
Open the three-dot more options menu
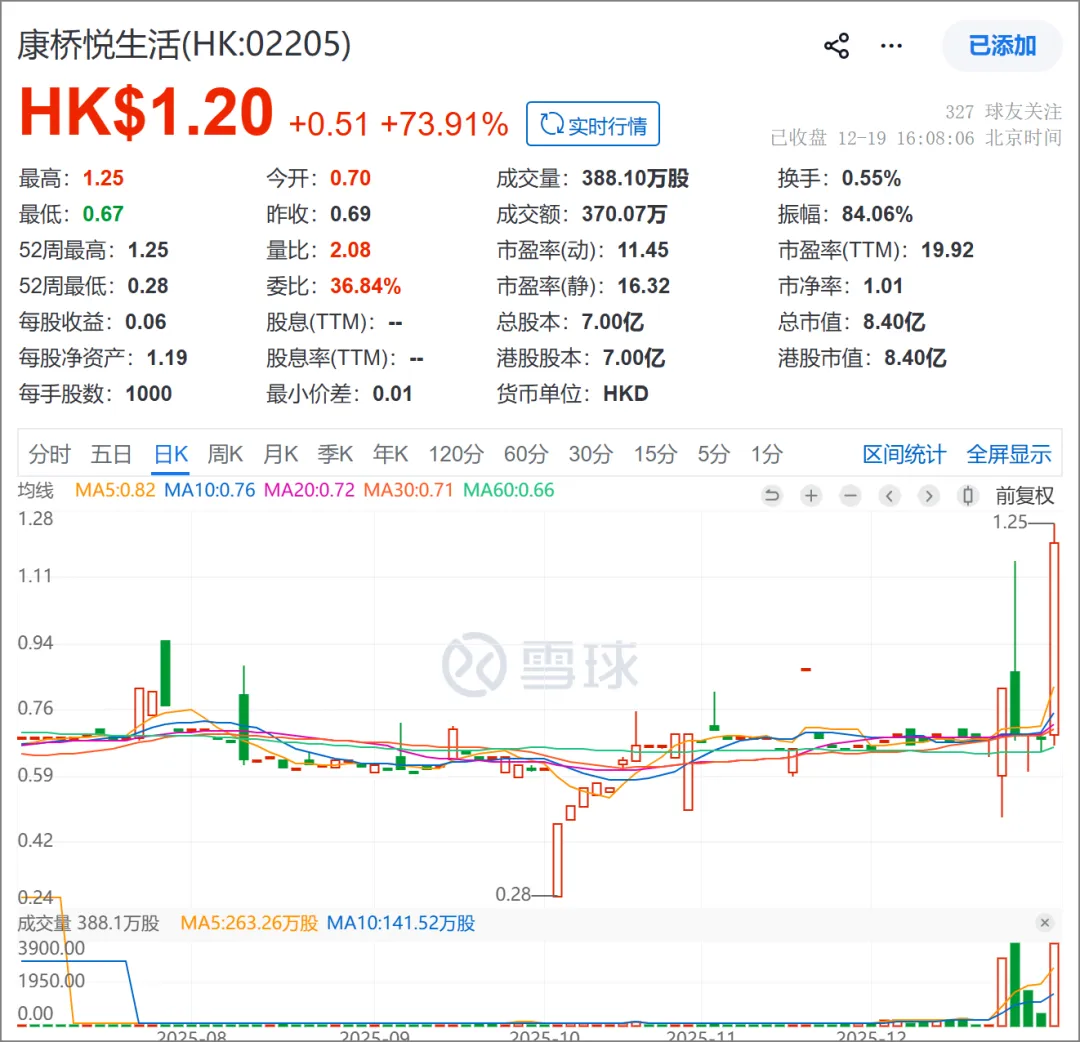[x=891, y=46]
